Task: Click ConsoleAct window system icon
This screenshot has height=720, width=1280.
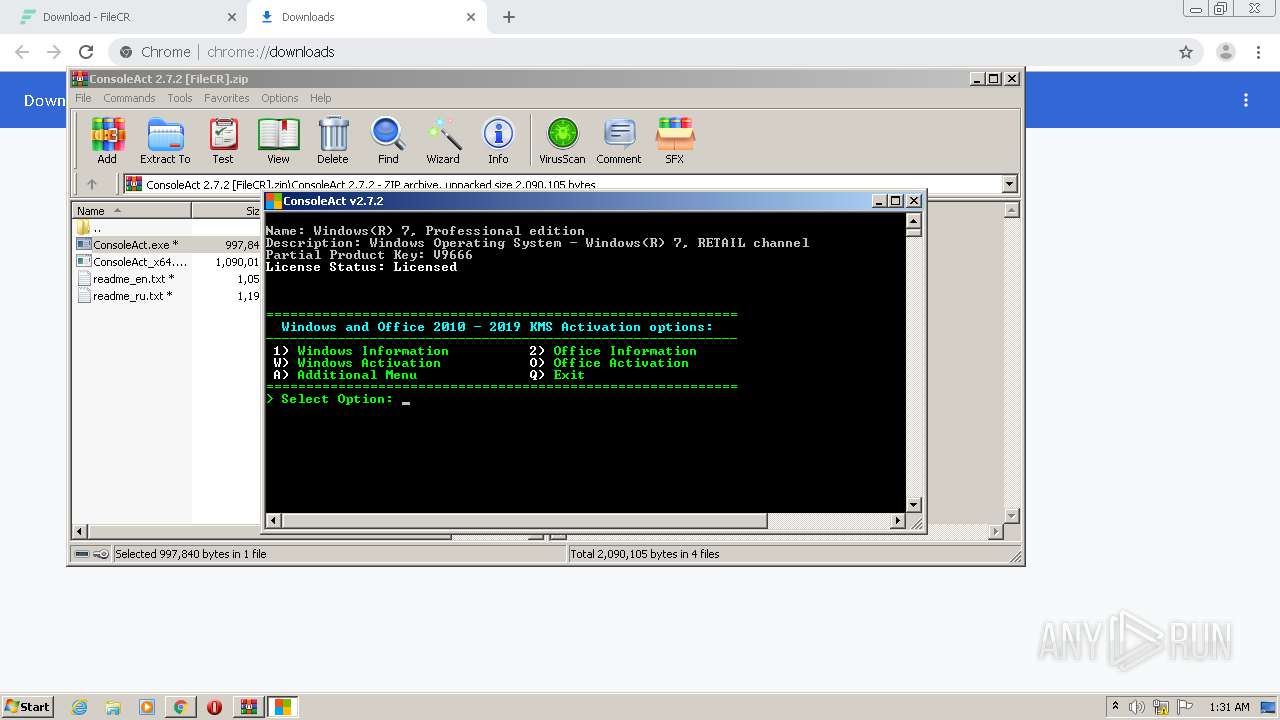Action: 273,201
